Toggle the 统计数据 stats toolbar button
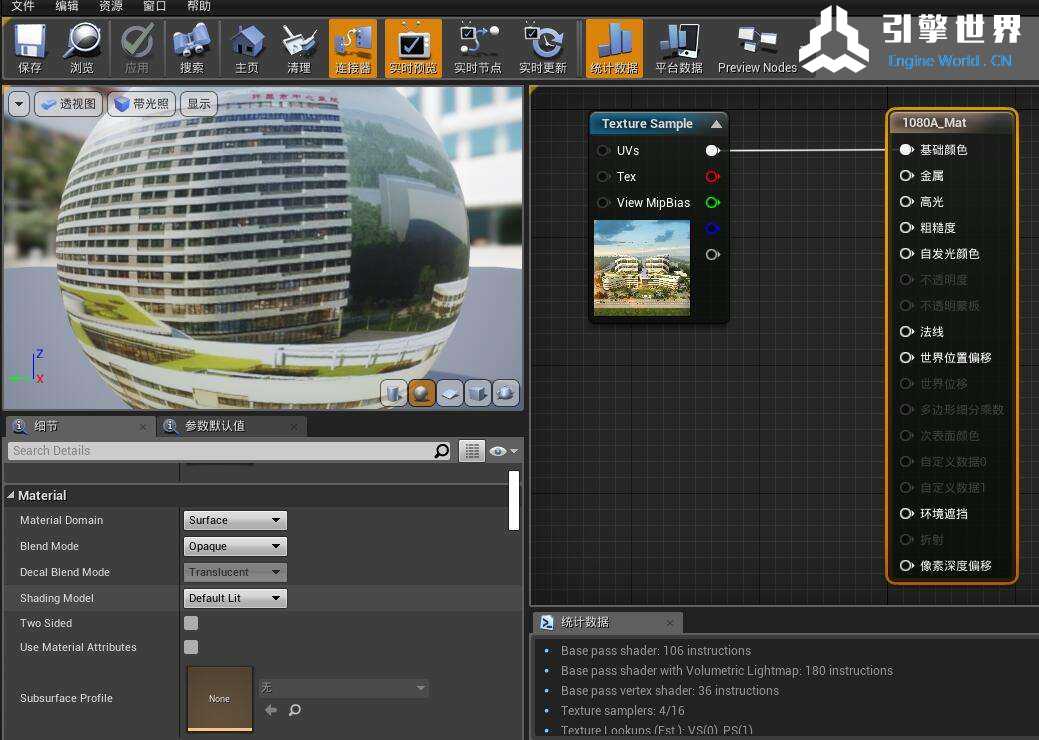 (614, 48)
